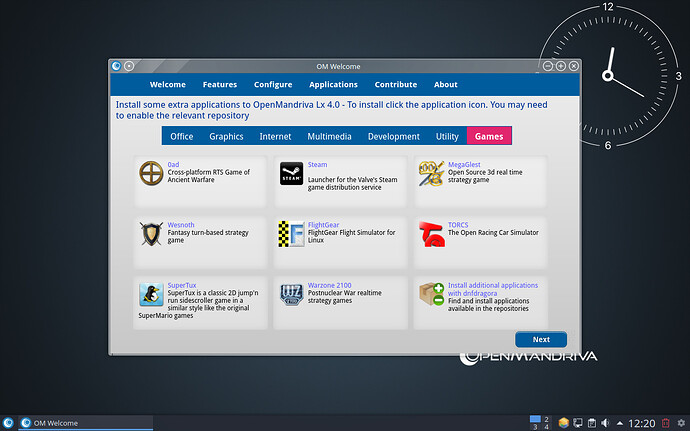Click 'Fantasy turn-based strategy game' description
690x431 pixels.
click(208, 236)
